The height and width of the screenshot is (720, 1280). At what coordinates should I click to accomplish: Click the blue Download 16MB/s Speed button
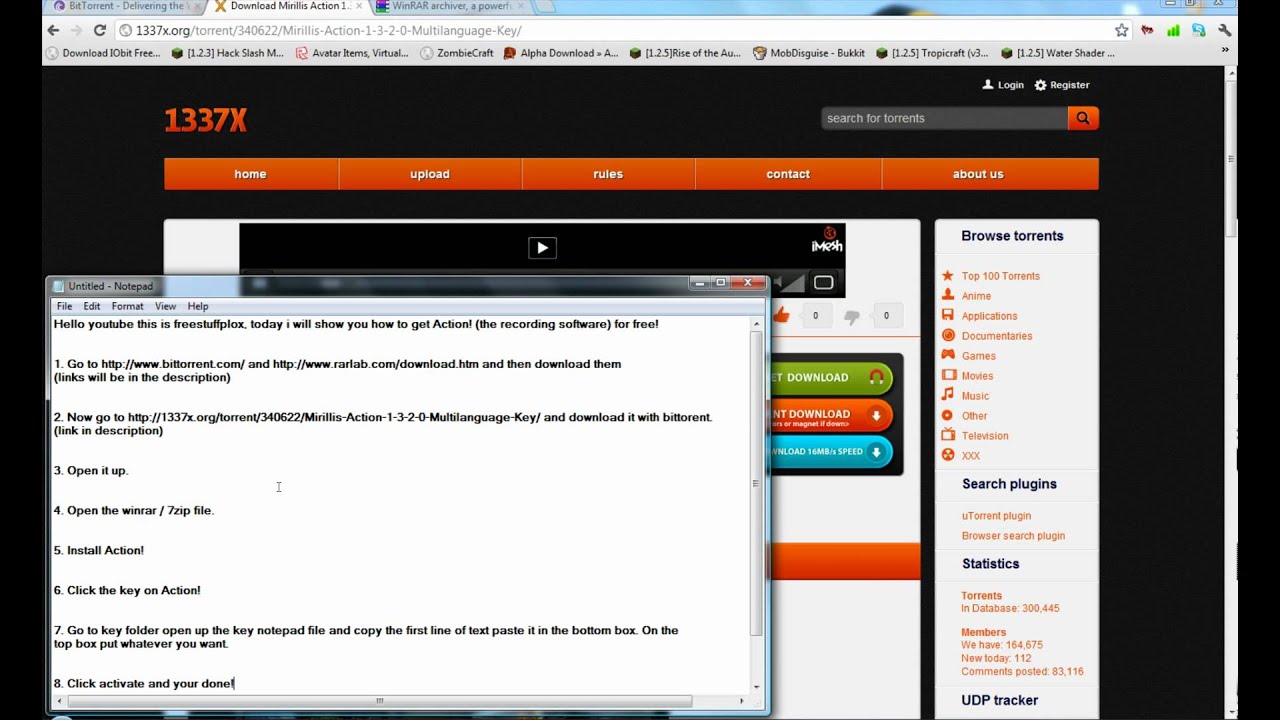click(x=830, y=452)
